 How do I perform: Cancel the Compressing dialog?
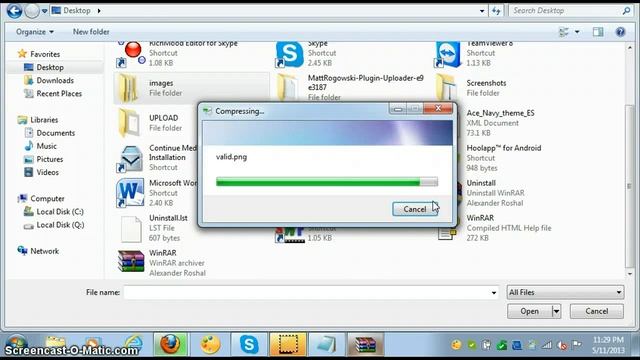pyautogui.click(x=414, y=209)
